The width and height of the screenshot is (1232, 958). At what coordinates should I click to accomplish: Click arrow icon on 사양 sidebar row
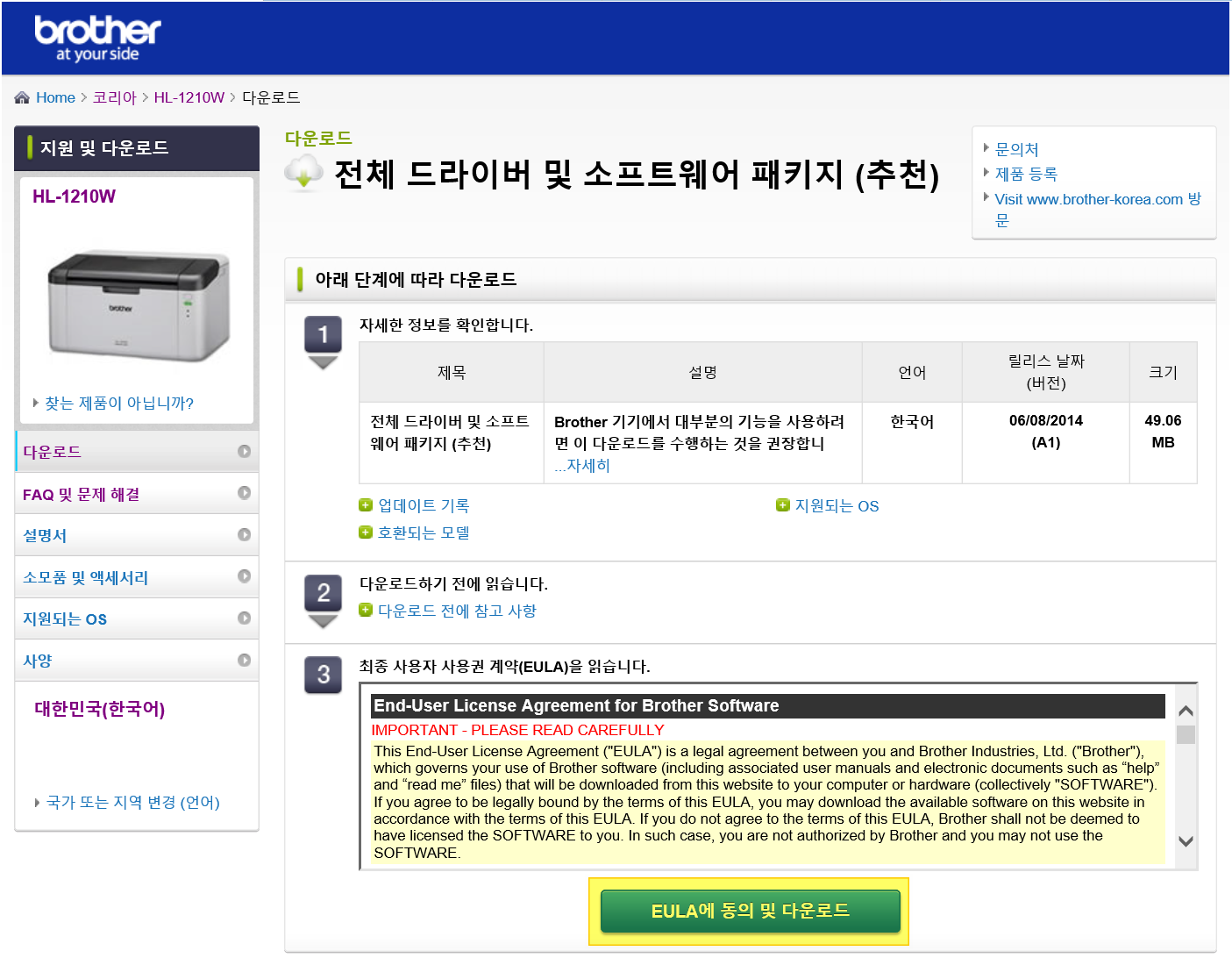click(x=244, y=660)
